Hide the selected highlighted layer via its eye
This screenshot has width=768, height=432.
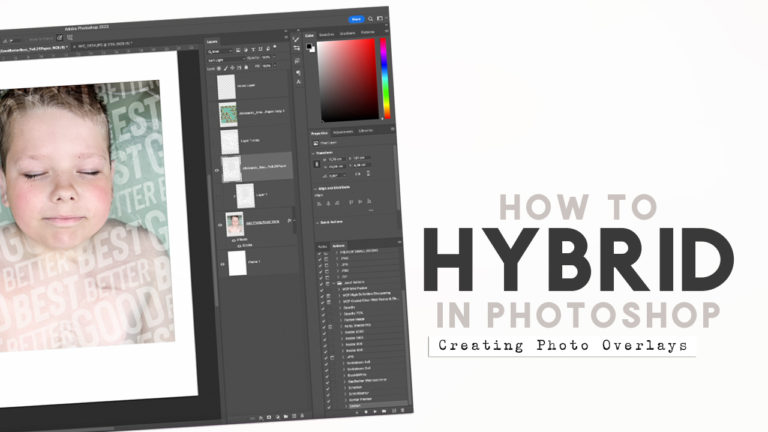pyautogui.click(x=217, y=170)
